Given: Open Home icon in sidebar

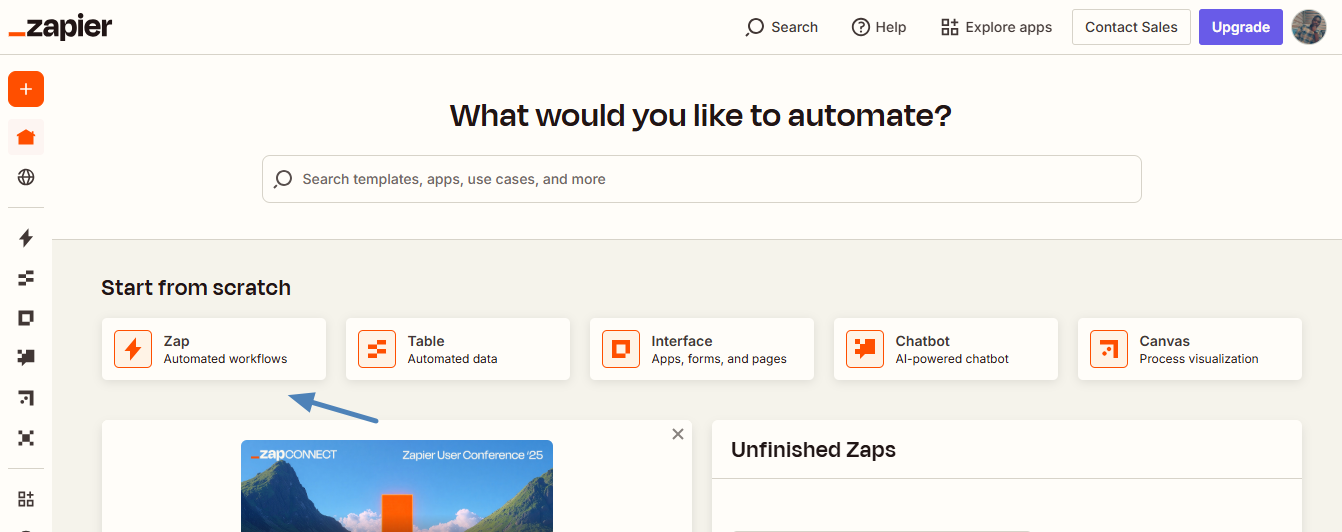Looking at the screenshot, I should click(x=26, y=137).
